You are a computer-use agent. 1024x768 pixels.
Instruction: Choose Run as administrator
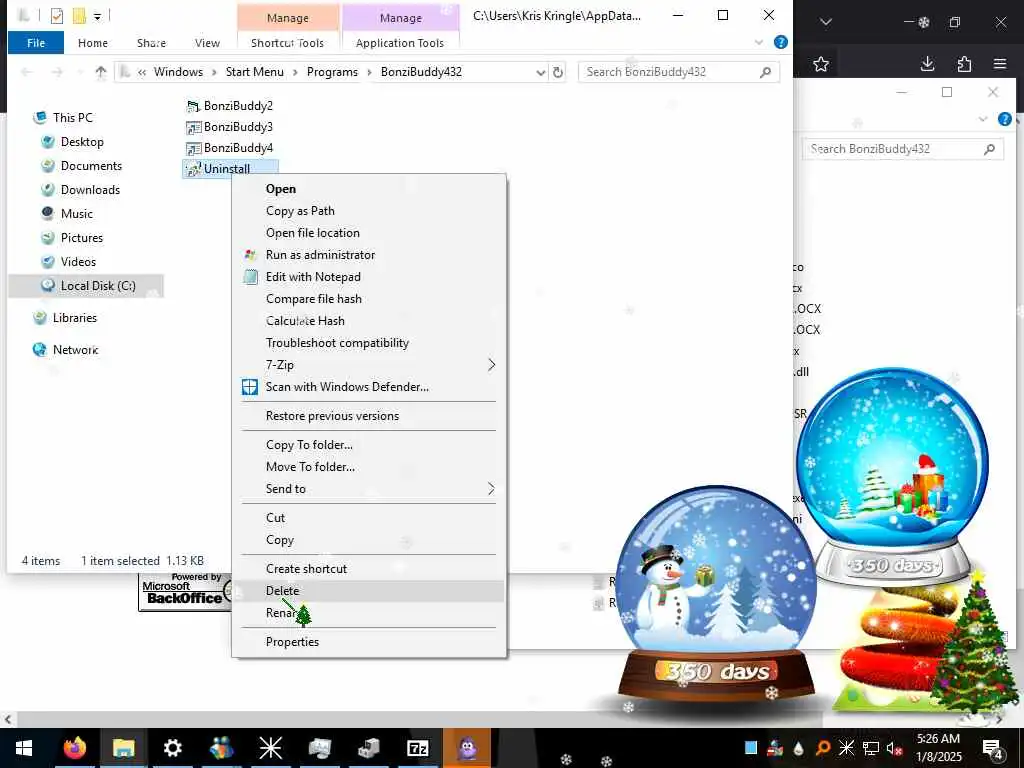[x=369, y=255]
